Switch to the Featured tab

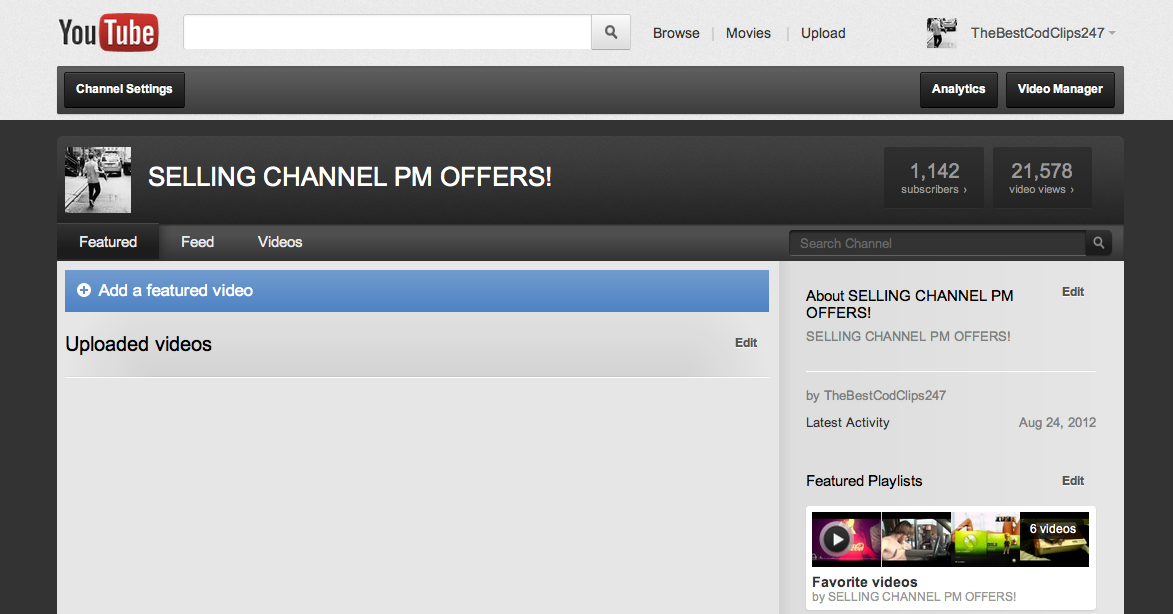point(108,242)
